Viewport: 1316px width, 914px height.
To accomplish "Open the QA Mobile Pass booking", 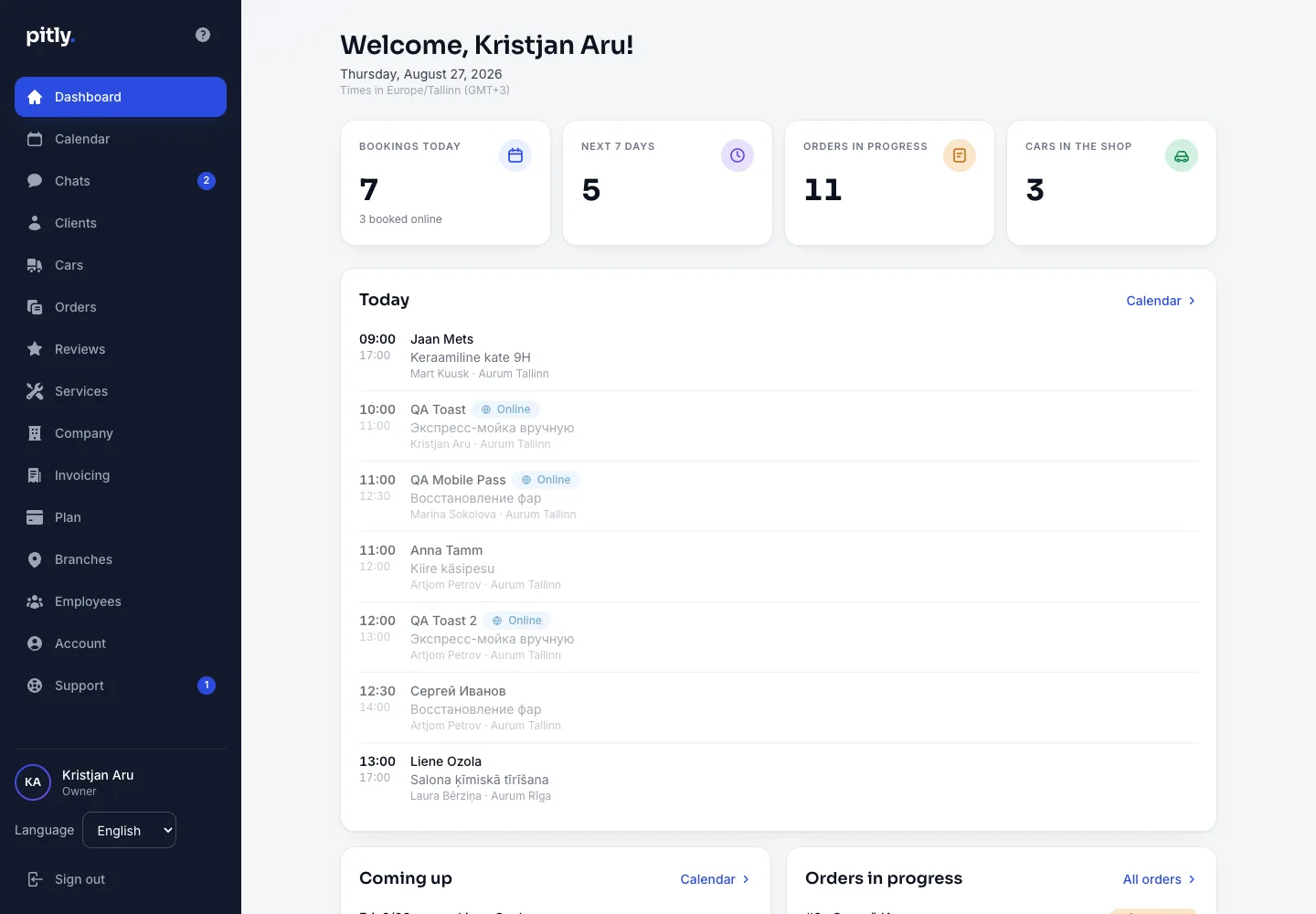I will click(x=779, y=496).
